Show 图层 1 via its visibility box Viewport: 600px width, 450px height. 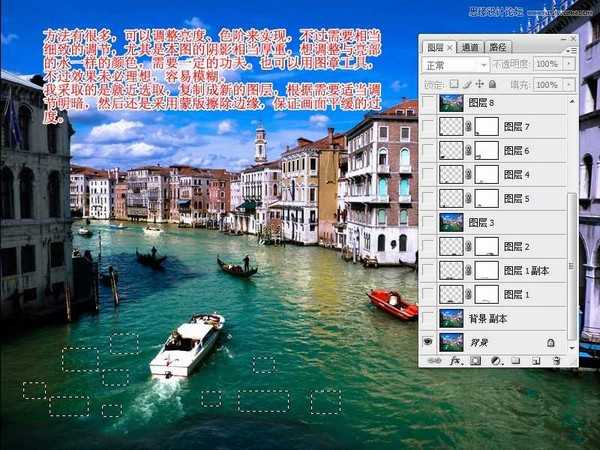428,295
